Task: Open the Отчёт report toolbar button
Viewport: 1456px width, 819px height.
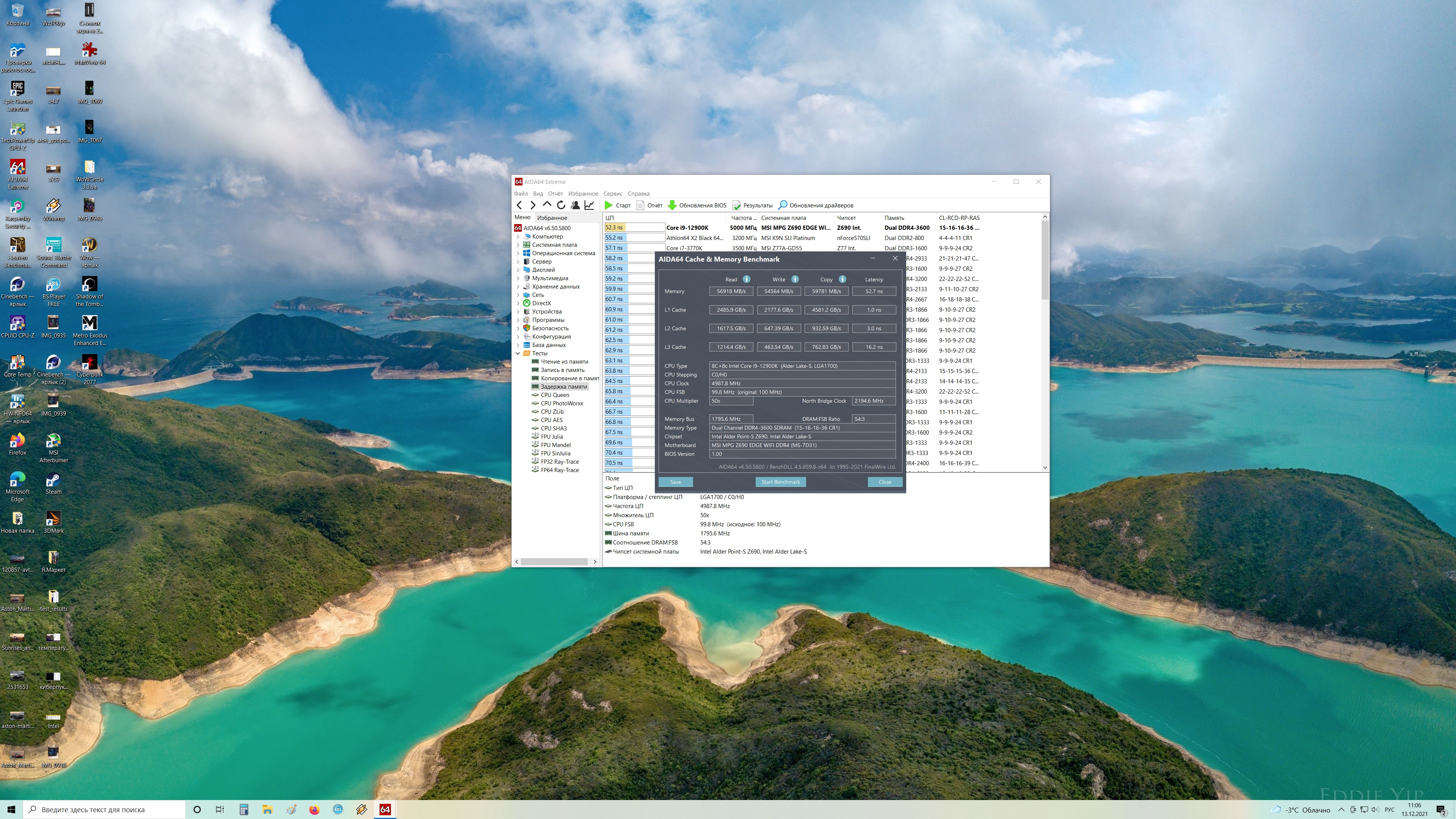Action: pyautogui.click(x=650, y=205)
